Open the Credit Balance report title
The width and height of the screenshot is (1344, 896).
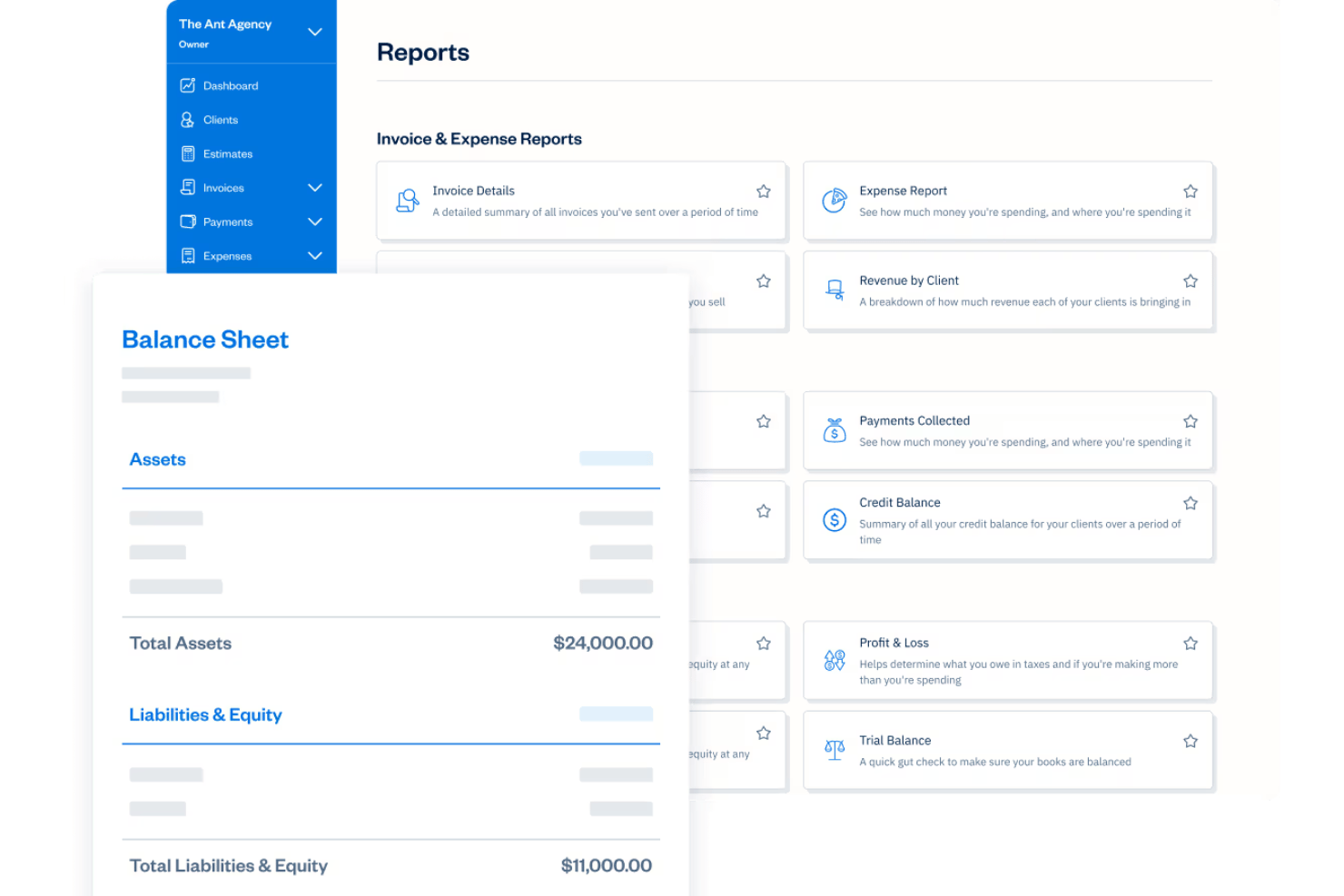pos(900,503)
